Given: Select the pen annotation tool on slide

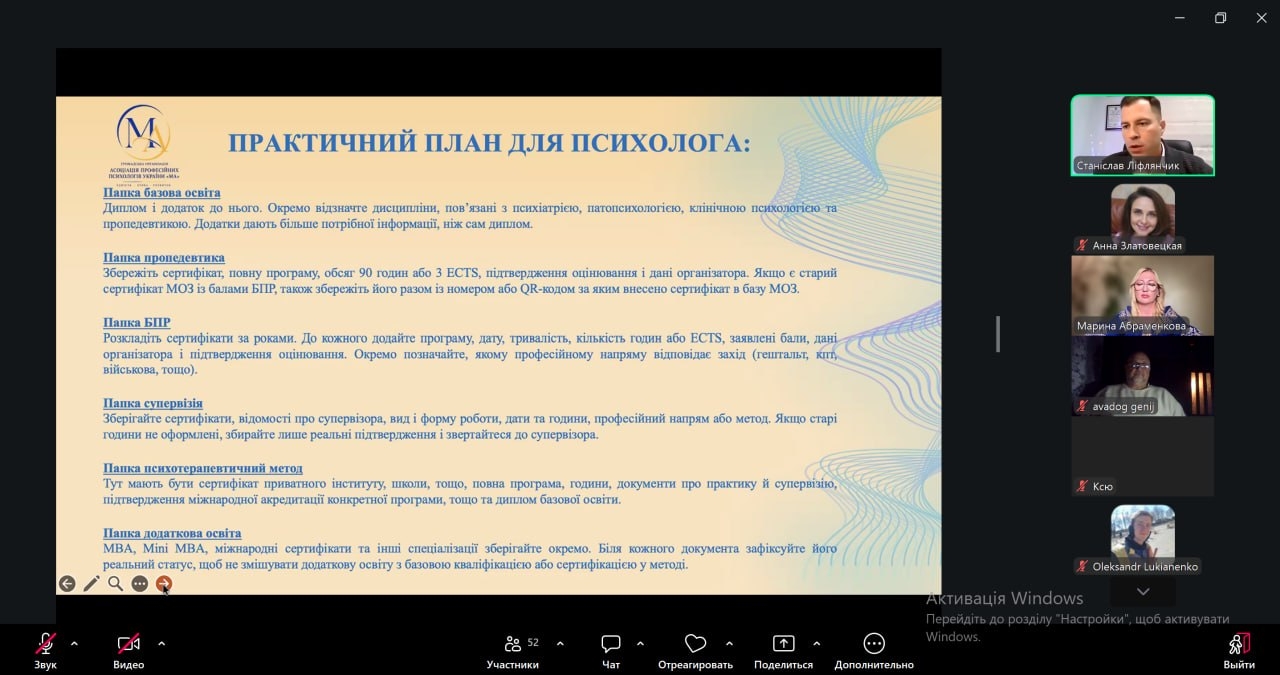Looking at the screenshot, I should click(91, 584).
